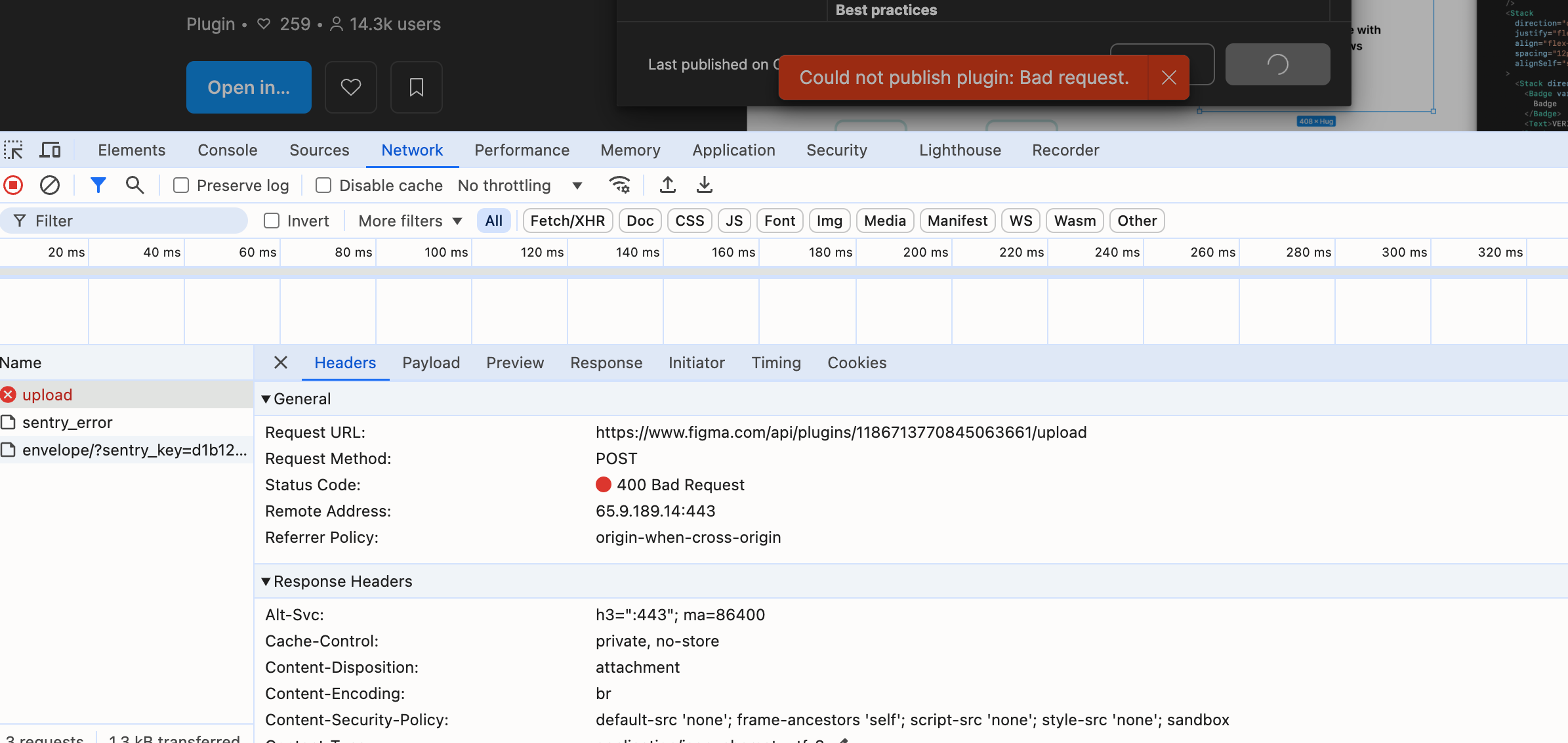Click the network timeline overview bar
This screenshot has width=1568, height=743.
coord(784,272)
